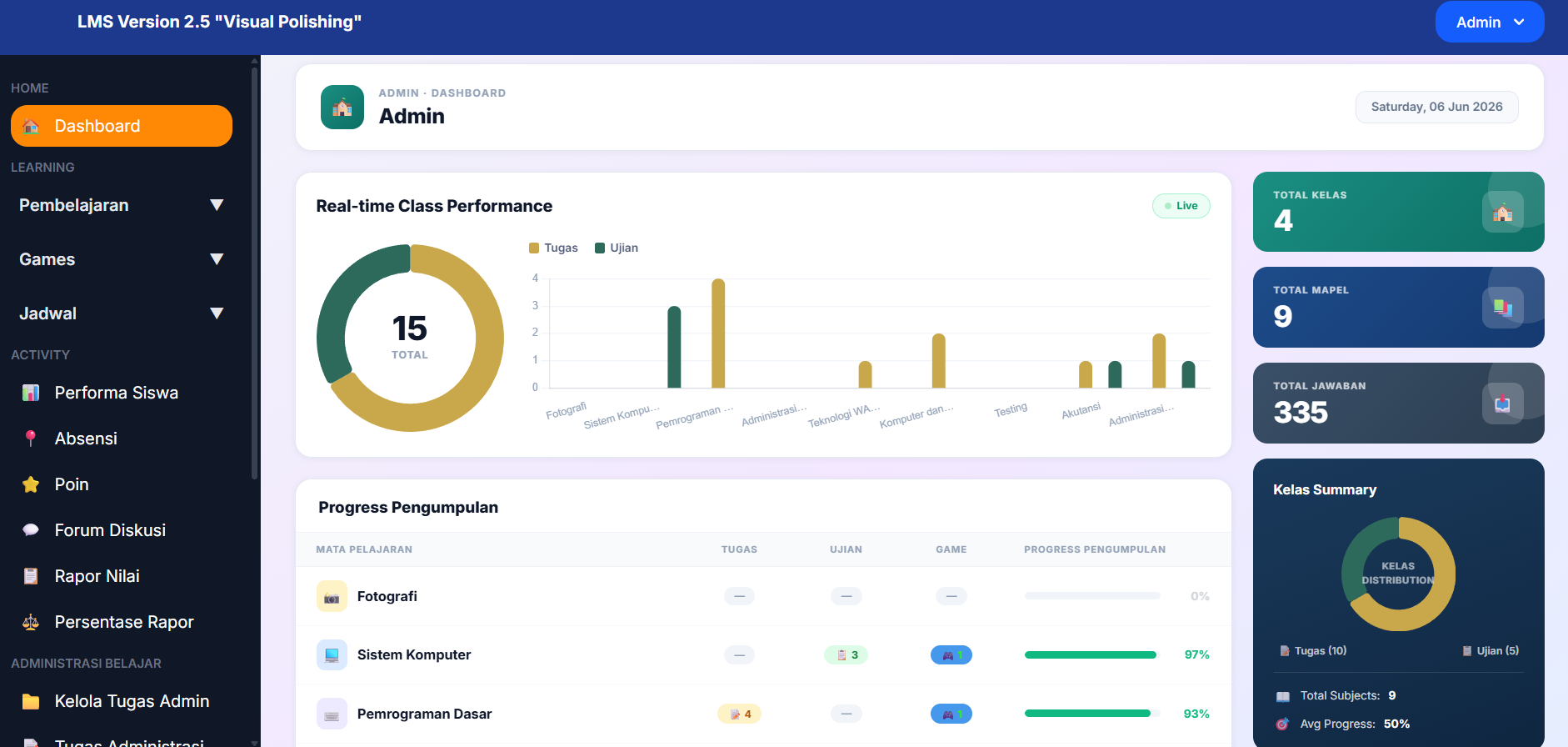
Task: Click the LMS Version 2.5 title
Action: click(x=220, y=22)
